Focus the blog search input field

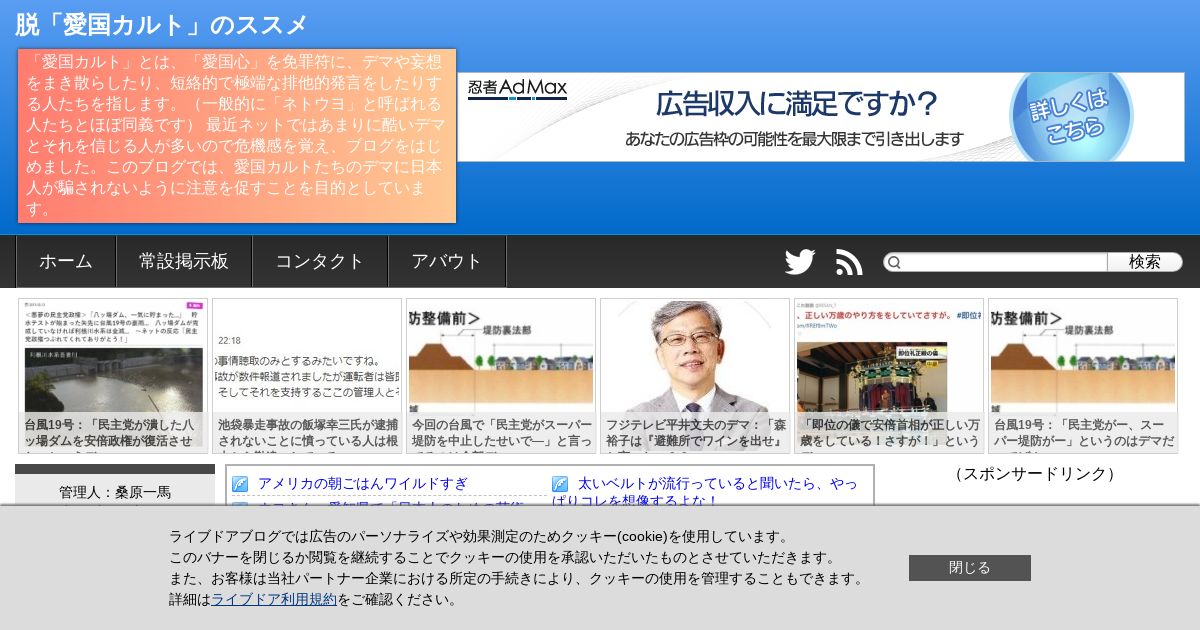[995, 262]
